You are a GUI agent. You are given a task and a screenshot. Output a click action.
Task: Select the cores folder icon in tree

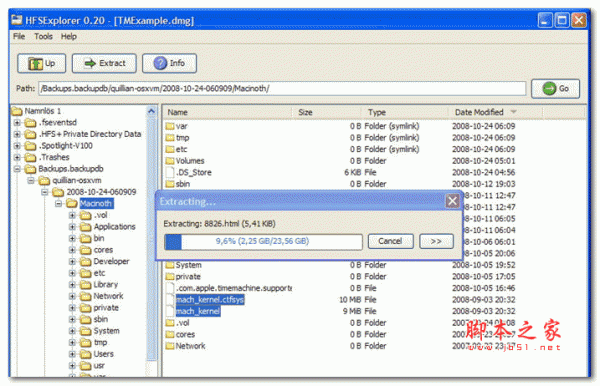85,250
